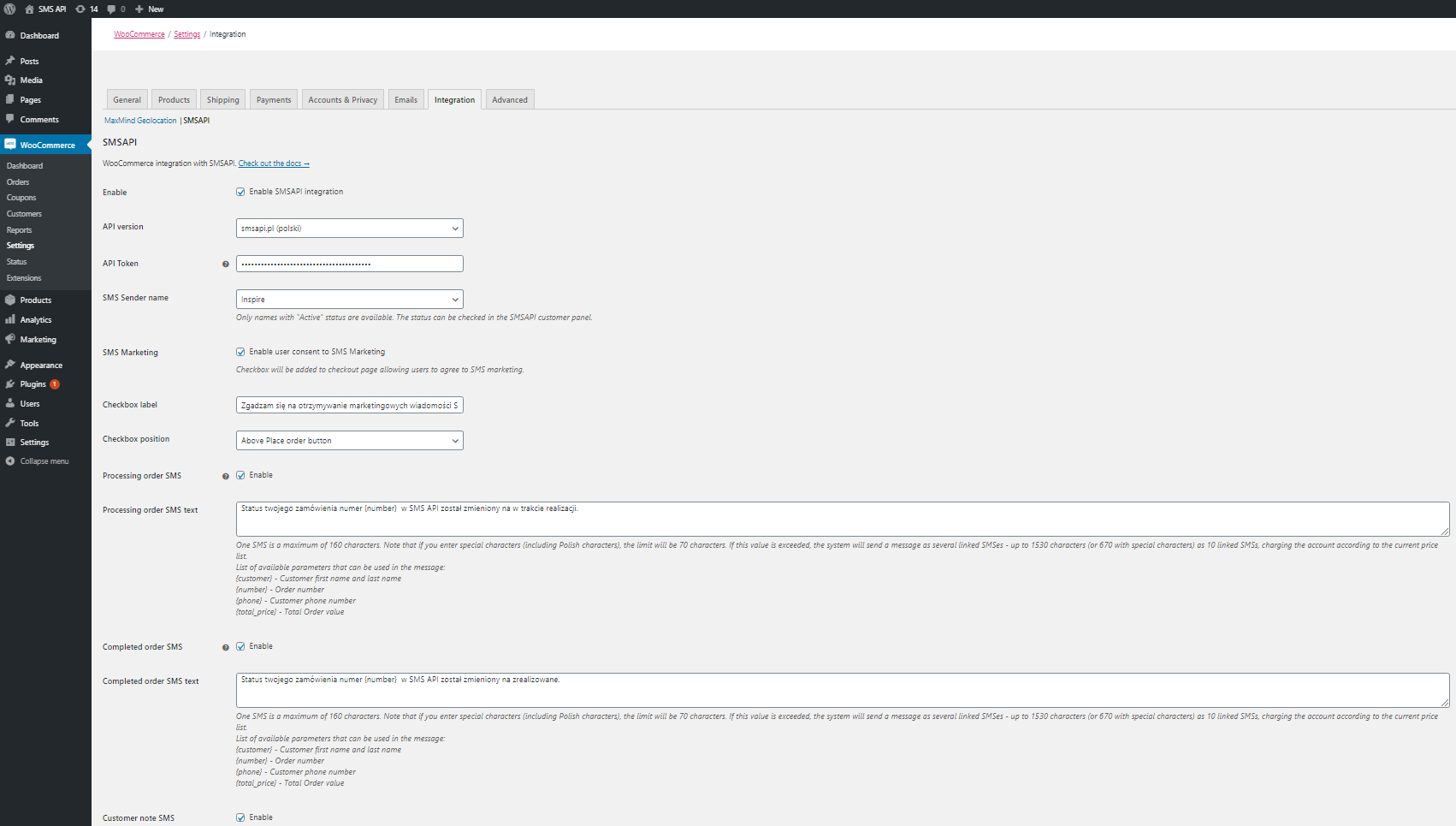Image resolution: width=1456 pixels, height=826 pixels.
Task: Switch to the Shipping settings tab
Action: [223, 99]
